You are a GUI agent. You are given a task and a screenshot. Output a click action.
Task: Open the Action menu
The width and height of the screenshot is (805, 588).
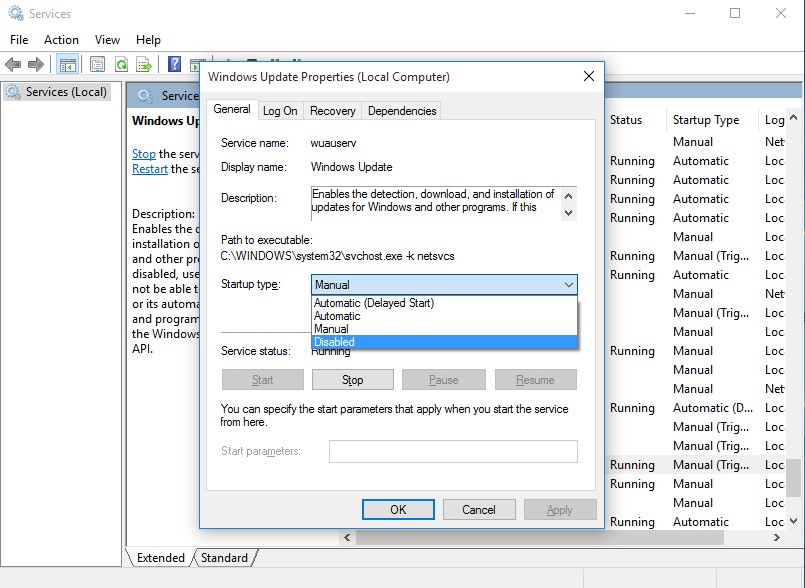pos(61,40)
